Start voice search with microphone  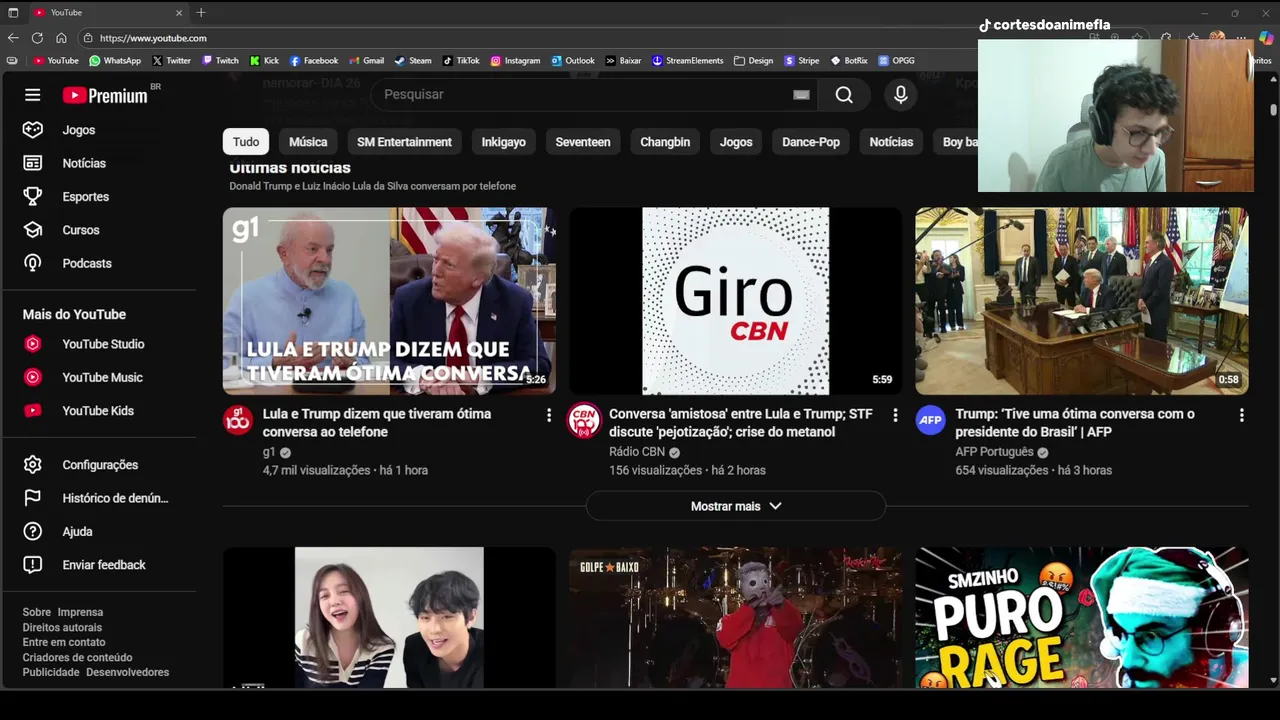click(x=901, y=94)
